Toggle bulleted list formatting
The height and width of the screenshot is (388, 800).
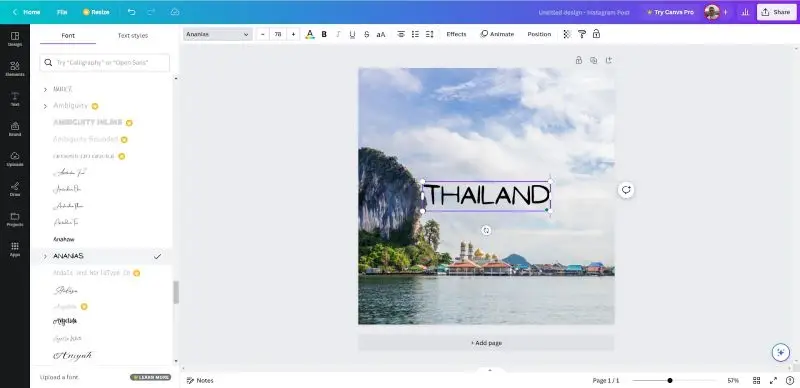(415, 34)
